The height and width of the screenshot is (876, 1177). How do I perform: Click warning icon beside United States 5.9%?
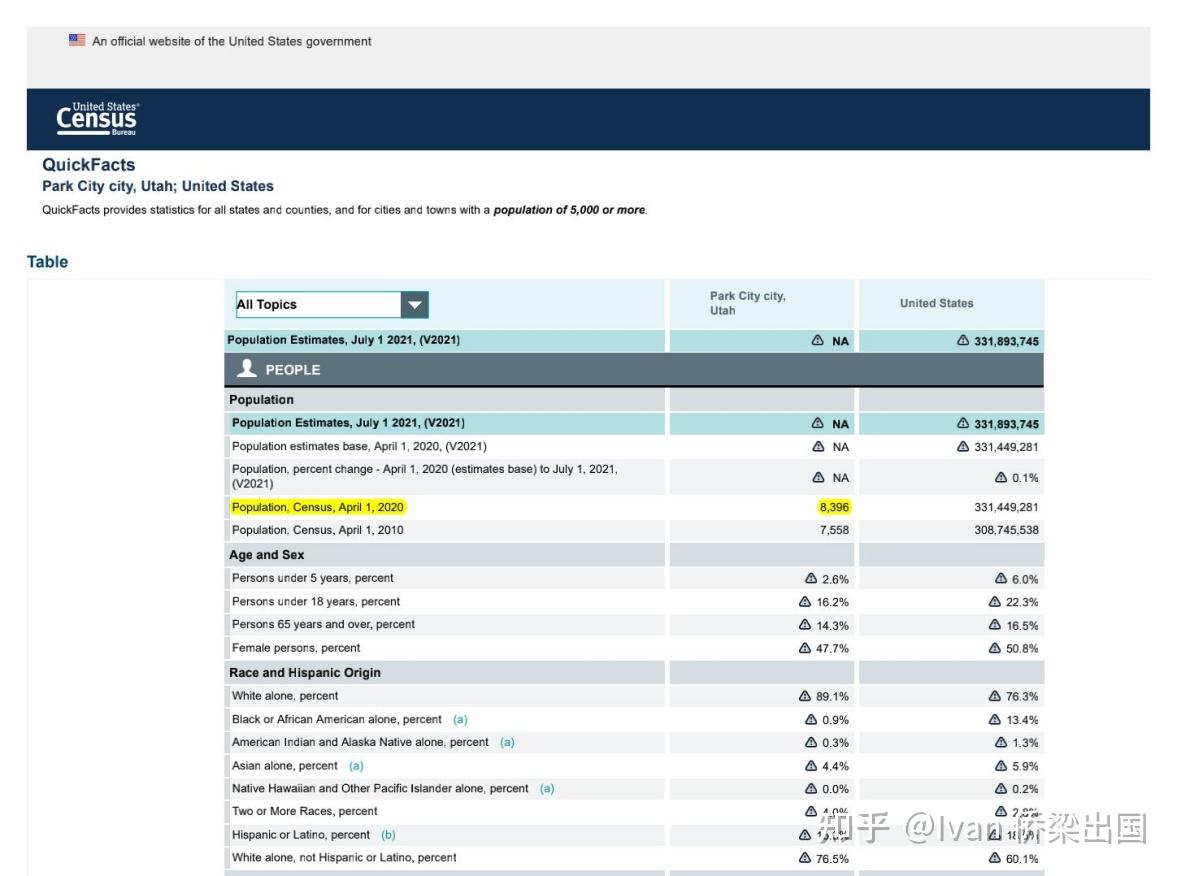(1001, 766)
